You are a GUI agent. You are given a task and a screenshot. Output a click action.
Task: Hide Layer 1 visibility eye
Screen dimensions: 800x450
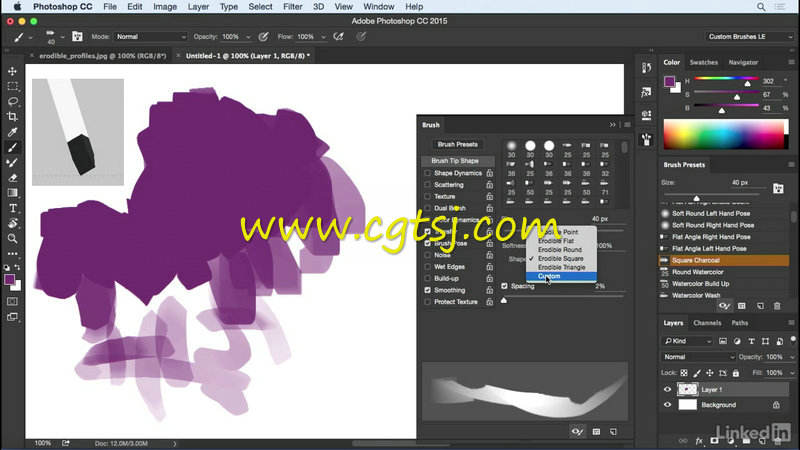coord(667,389)
